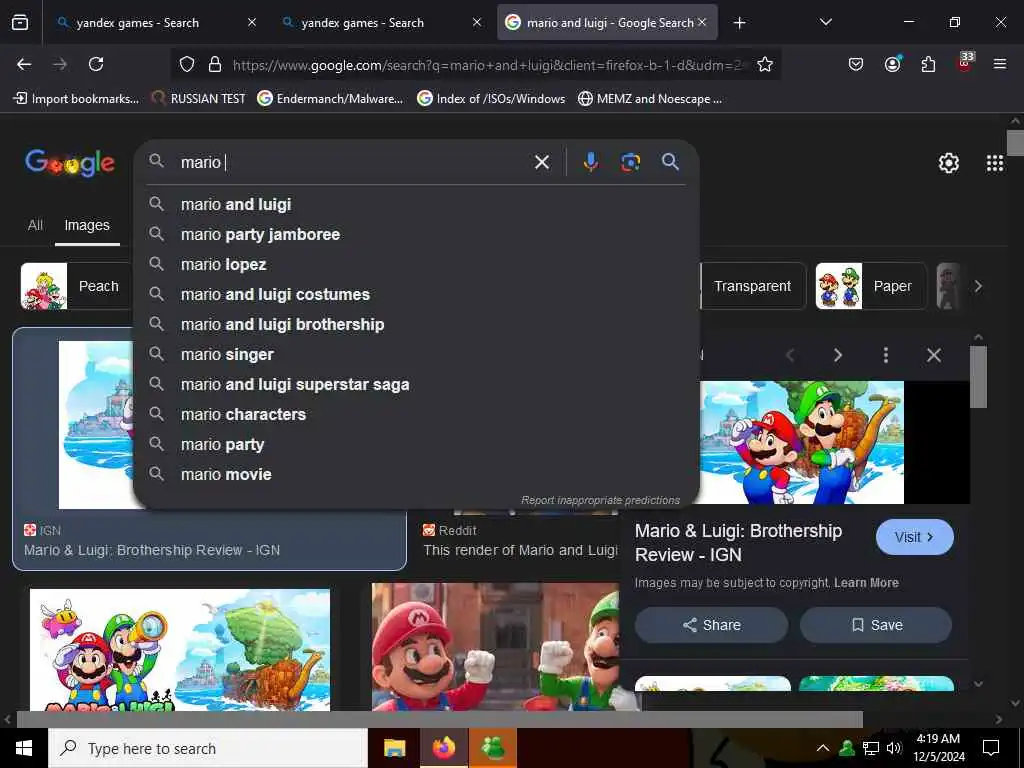Viewport: 1024px width, 768px height.
Task: Switch to the second yandex games tab
Action: coord(362,23)
